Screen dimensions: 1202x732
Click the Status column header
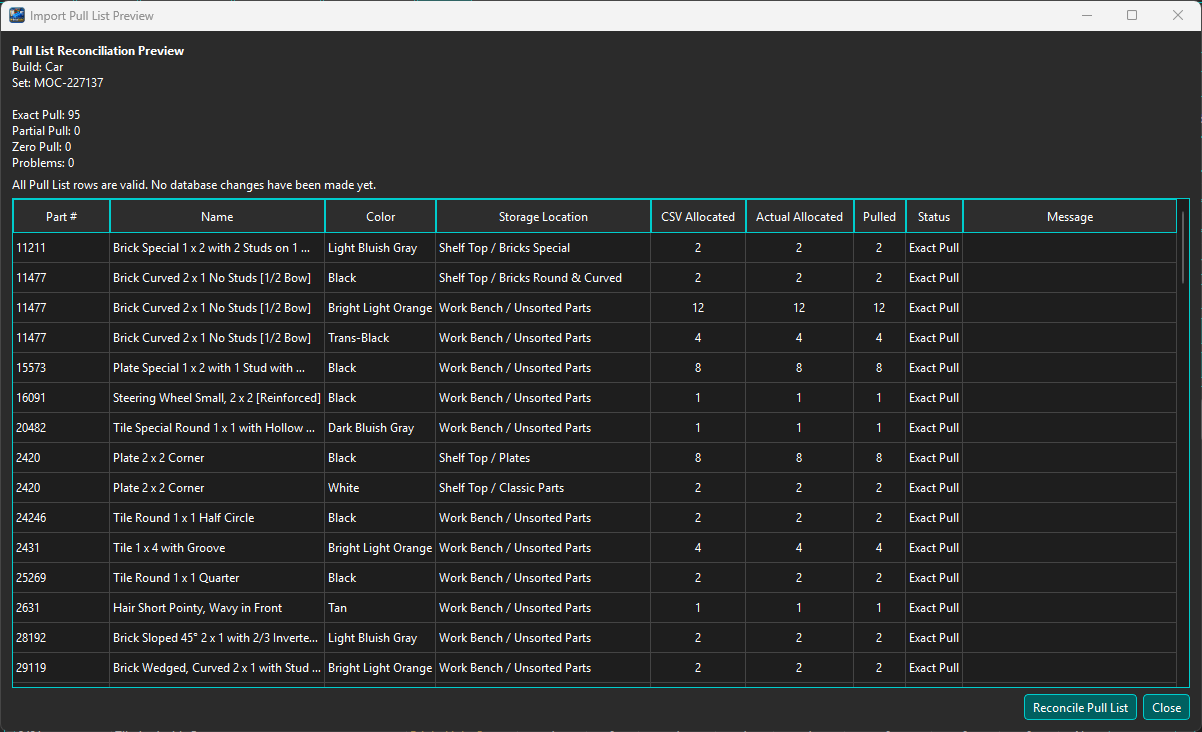pos(934,217)
